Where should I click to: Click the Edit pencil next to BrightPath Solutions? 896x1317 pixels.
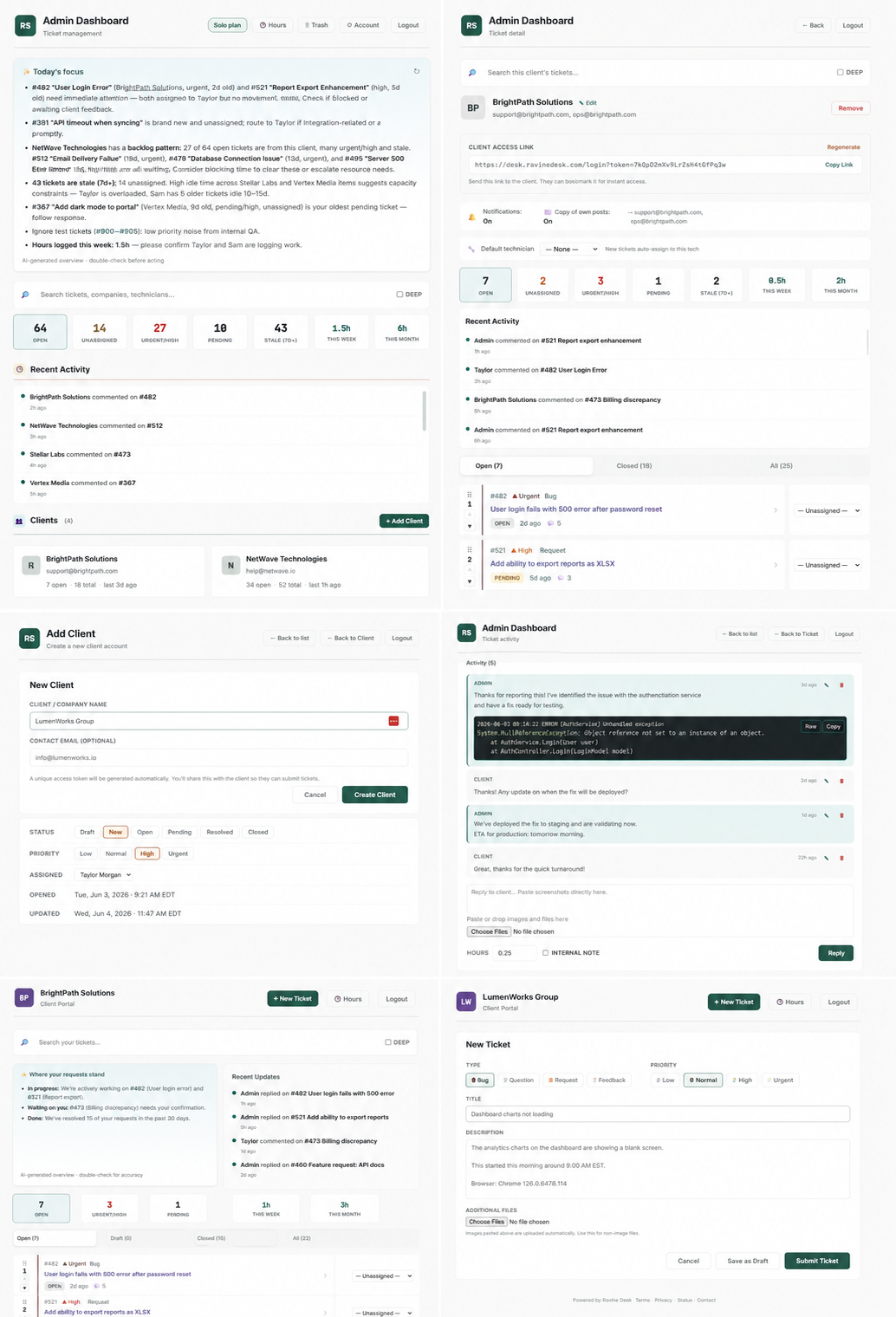(588, 103)
